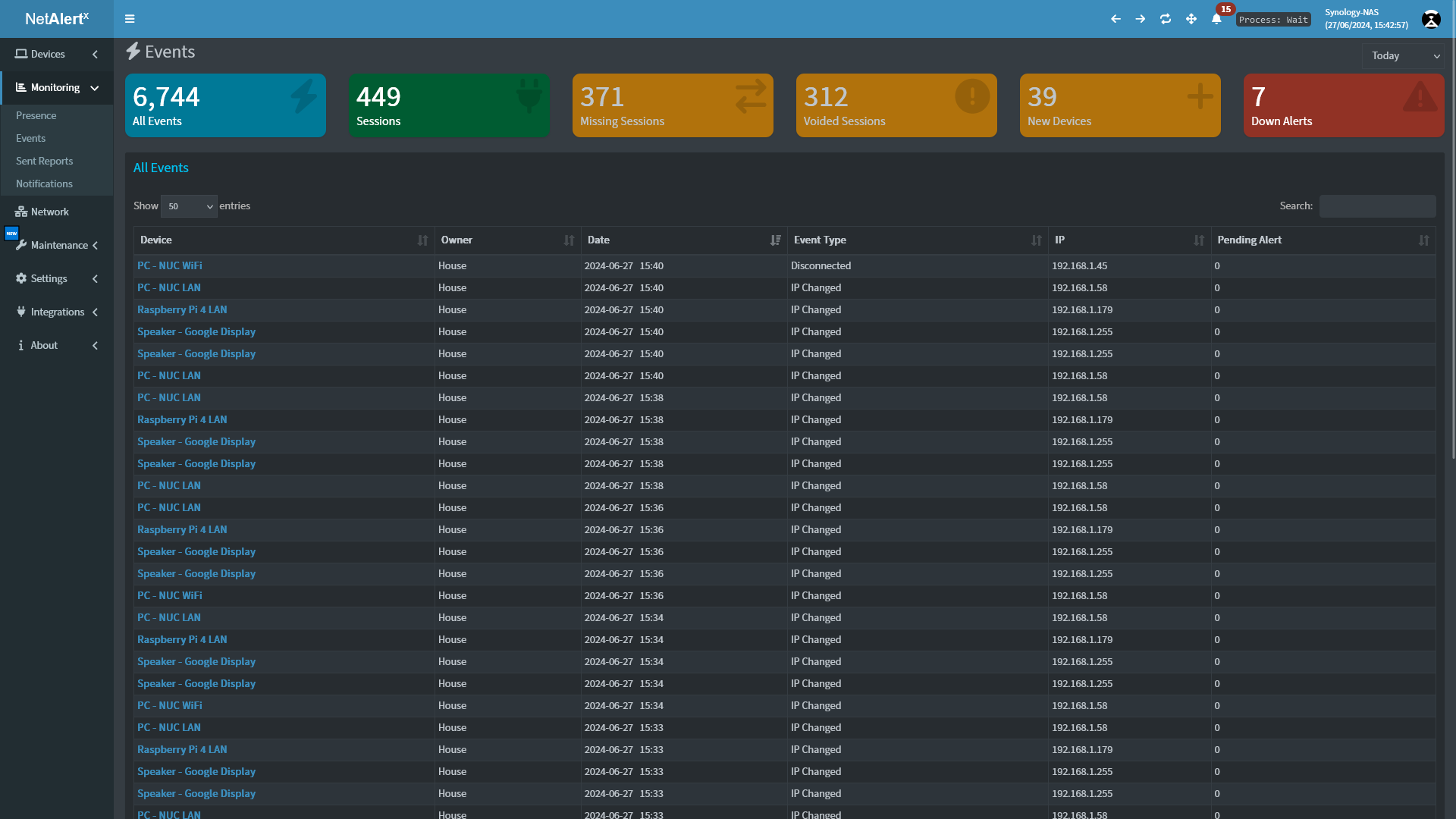Click the back arrow icon in header
This screenshot has width=1456, height=819.
tap(1116, 19)
